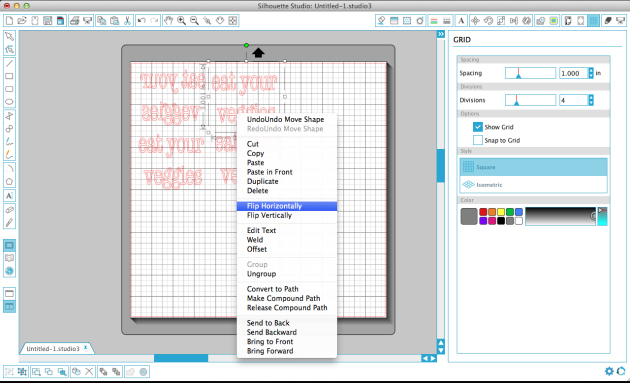Choose the Edit Points tool
Image resolution: width=630 pixels, height=383 pixels.
[9, 49]
